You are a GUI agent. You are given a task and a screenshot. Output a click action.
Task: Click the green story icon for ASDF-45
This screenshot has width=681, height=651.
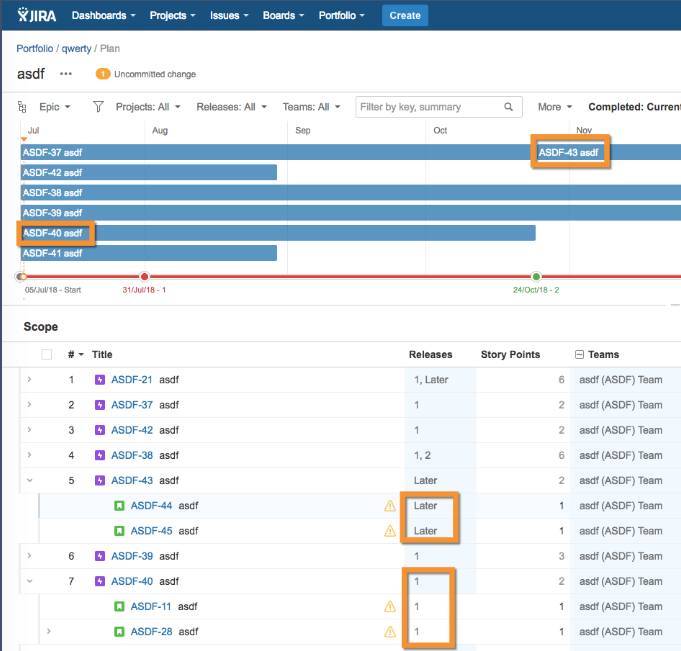(x=119, y=531)
